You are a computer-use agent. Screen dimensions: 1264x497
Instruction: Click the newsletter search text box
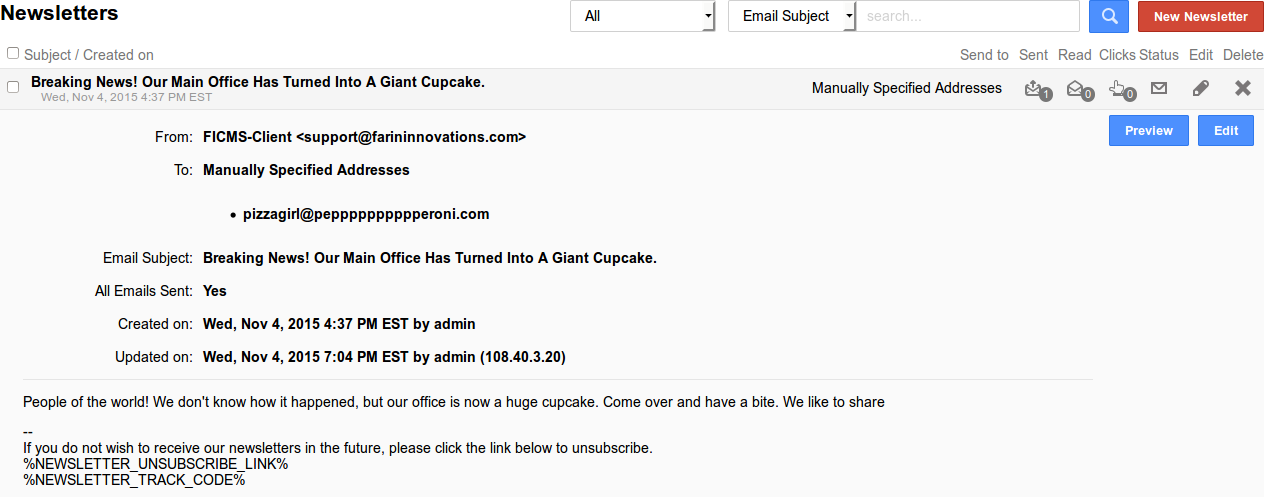pos(967,16)
